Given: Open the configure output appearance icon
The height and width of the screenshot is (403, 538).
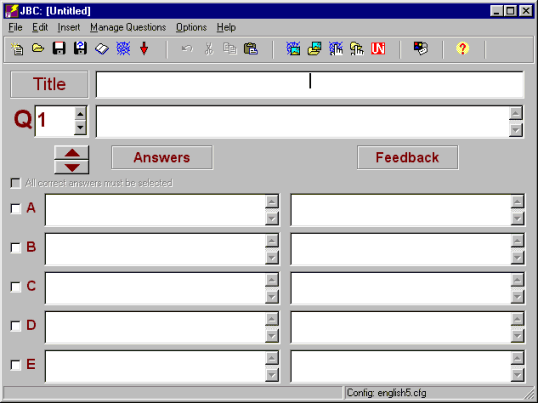Looking at the screenshot, I should [421, 49].
